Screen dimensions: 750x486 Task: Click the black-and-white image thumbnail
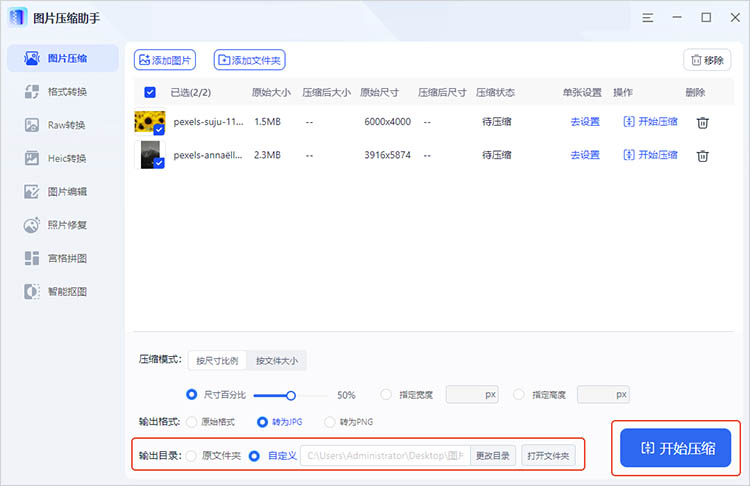(150, 155)
